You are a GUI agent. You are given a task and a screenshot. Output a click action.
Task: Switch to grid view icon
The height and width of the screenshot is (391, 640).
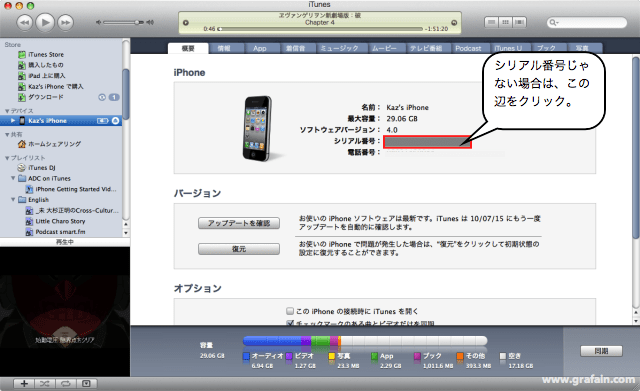point(505,22)
